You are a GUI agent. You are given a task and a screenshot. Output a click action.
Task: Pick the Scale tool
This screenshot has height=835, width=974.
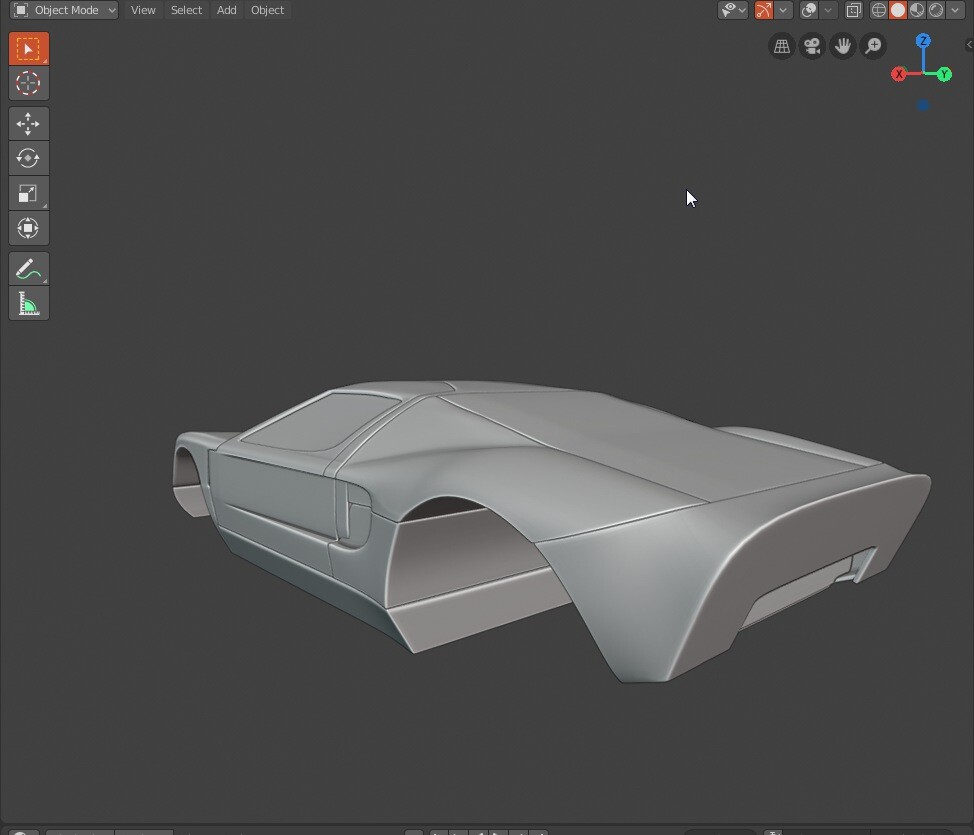[28, 193]
